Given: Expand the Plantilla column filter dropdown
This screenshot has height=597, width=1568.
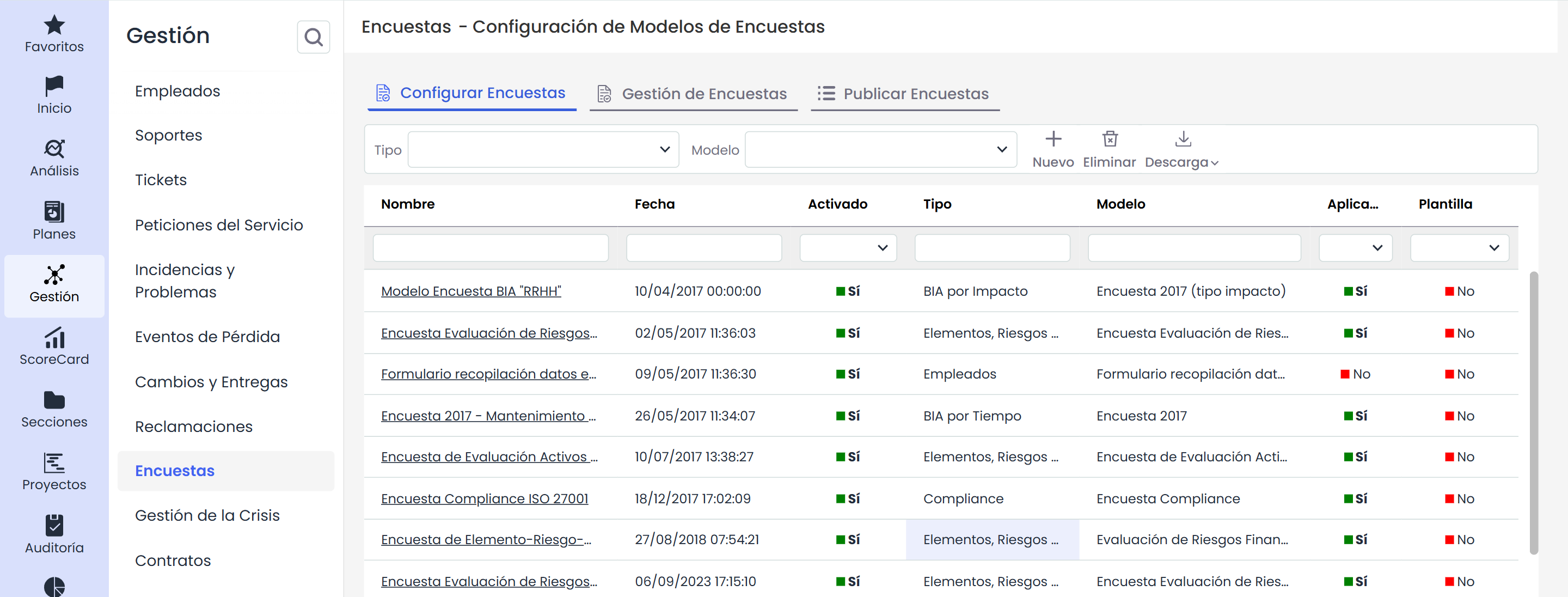Looking at the screenshot, I should pyautogui.click(x=1460, y=248).
